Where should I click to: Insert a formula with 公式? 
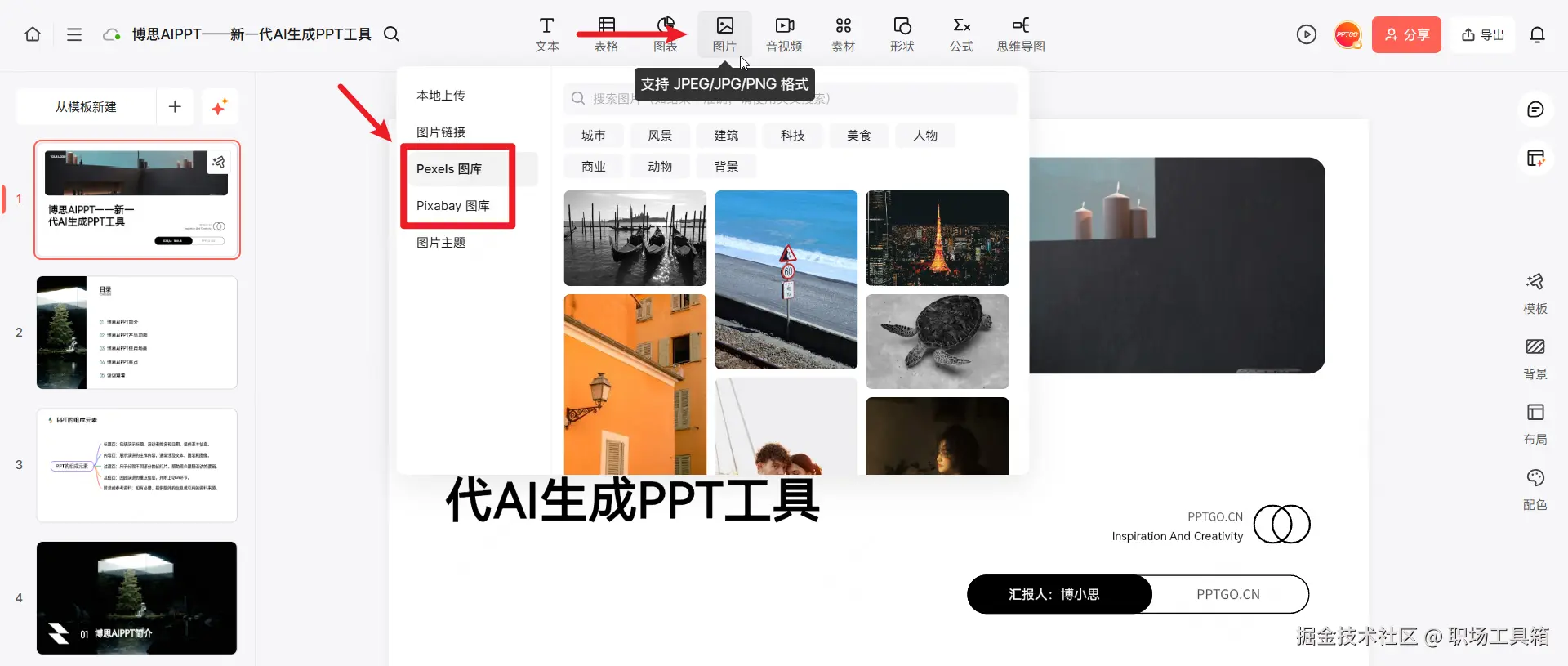[x=962, y=35]
